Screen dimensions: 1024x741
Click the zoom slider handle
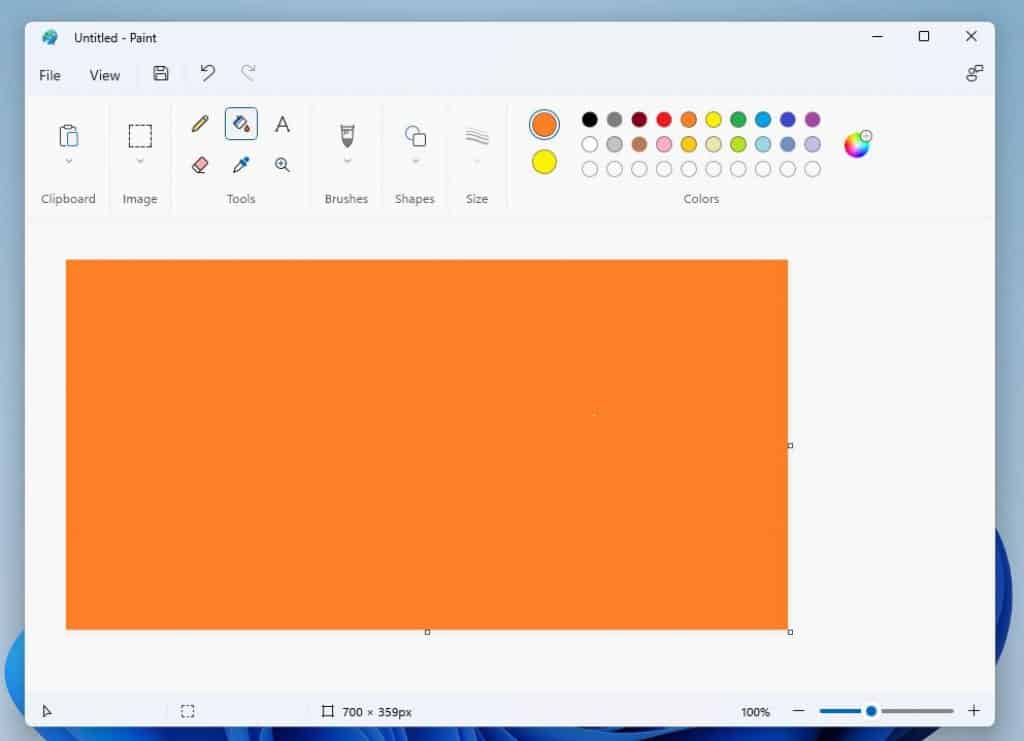pyautogui.click(x=871, y=710)
